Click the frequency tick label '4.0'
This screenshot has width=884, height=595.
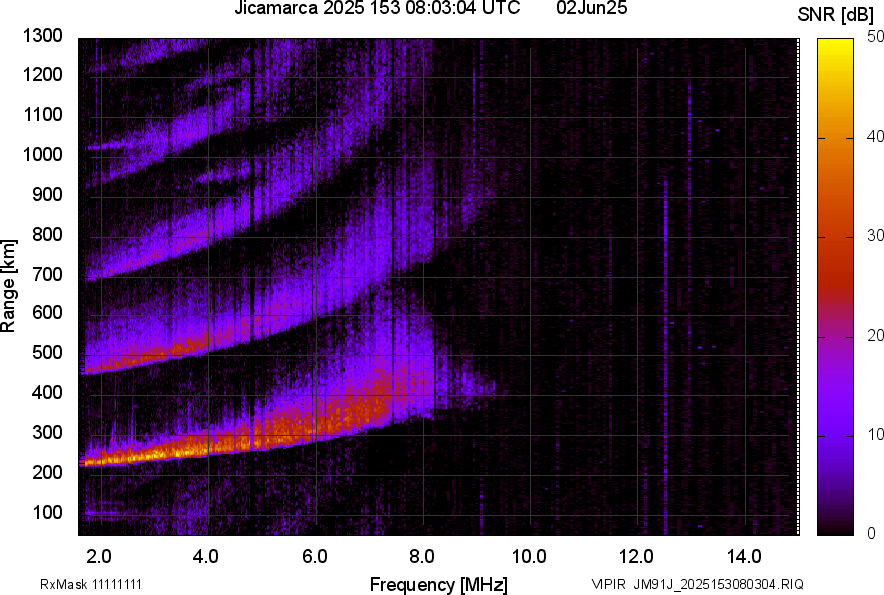tap(205, 557)
